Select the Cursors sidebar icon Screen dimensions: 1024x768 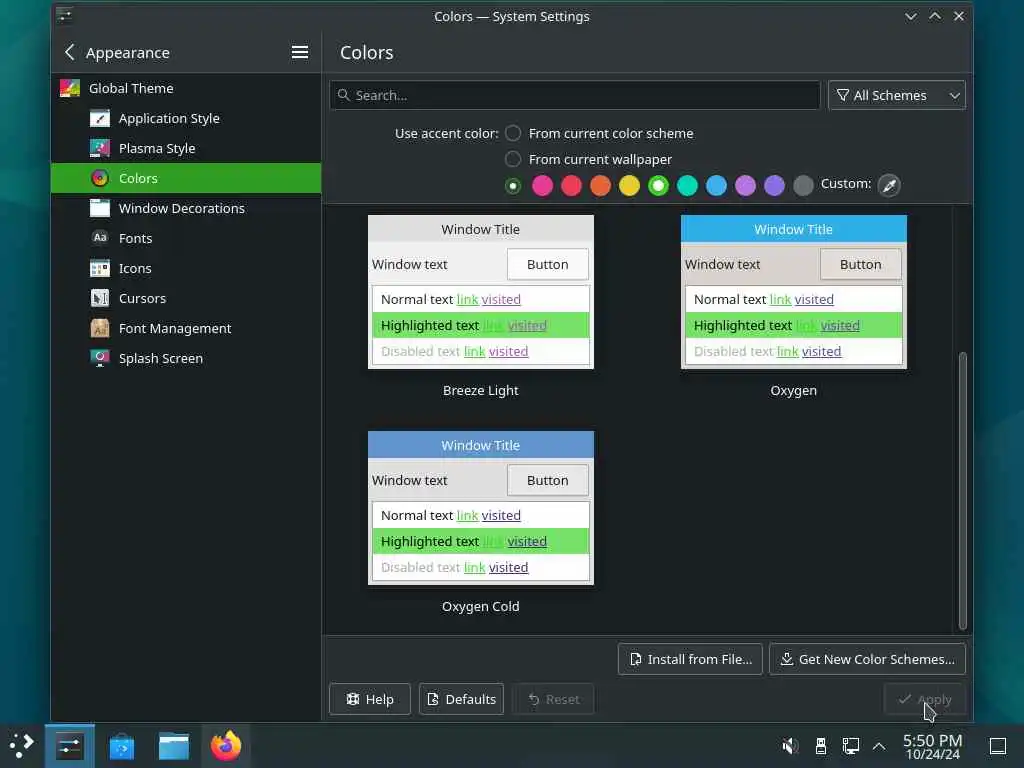(x=100, y=298)
